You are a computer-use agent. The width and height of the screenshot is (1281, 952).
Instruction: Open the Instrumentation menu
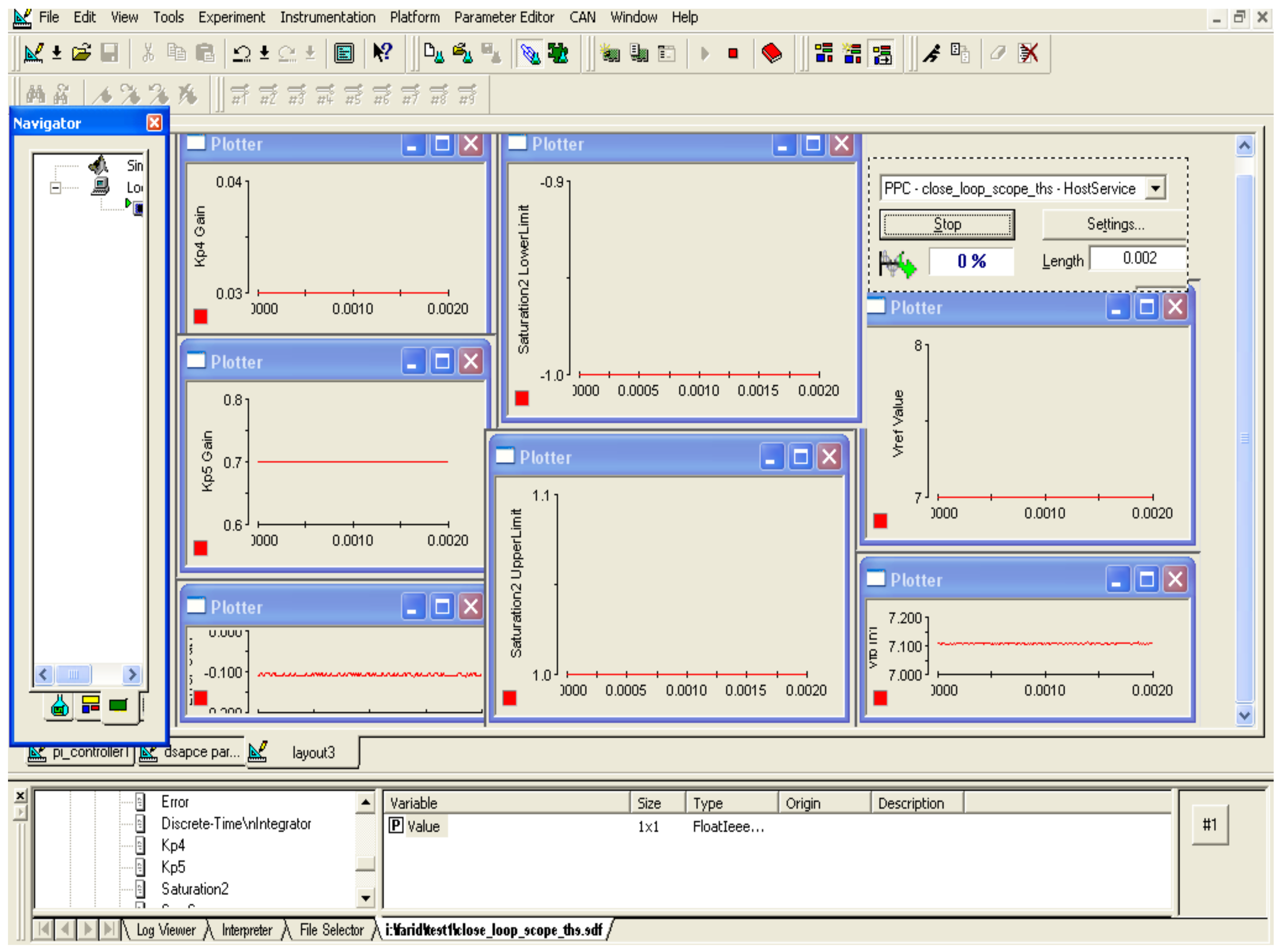(328, 17)
